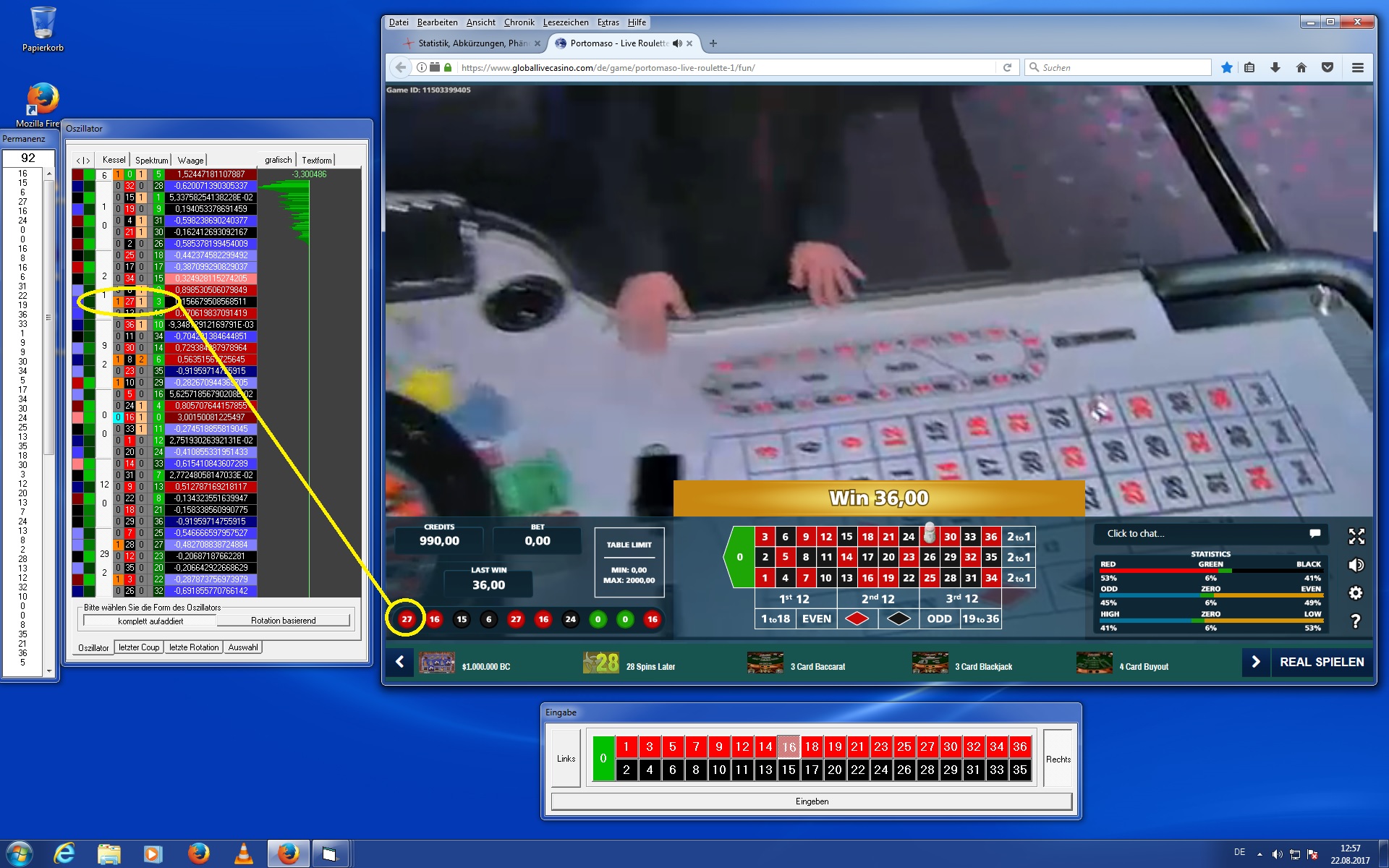Viewport: 1389px width, 868px height.
Task: Click the Links button in Eingabe
Action: (566, 759)
